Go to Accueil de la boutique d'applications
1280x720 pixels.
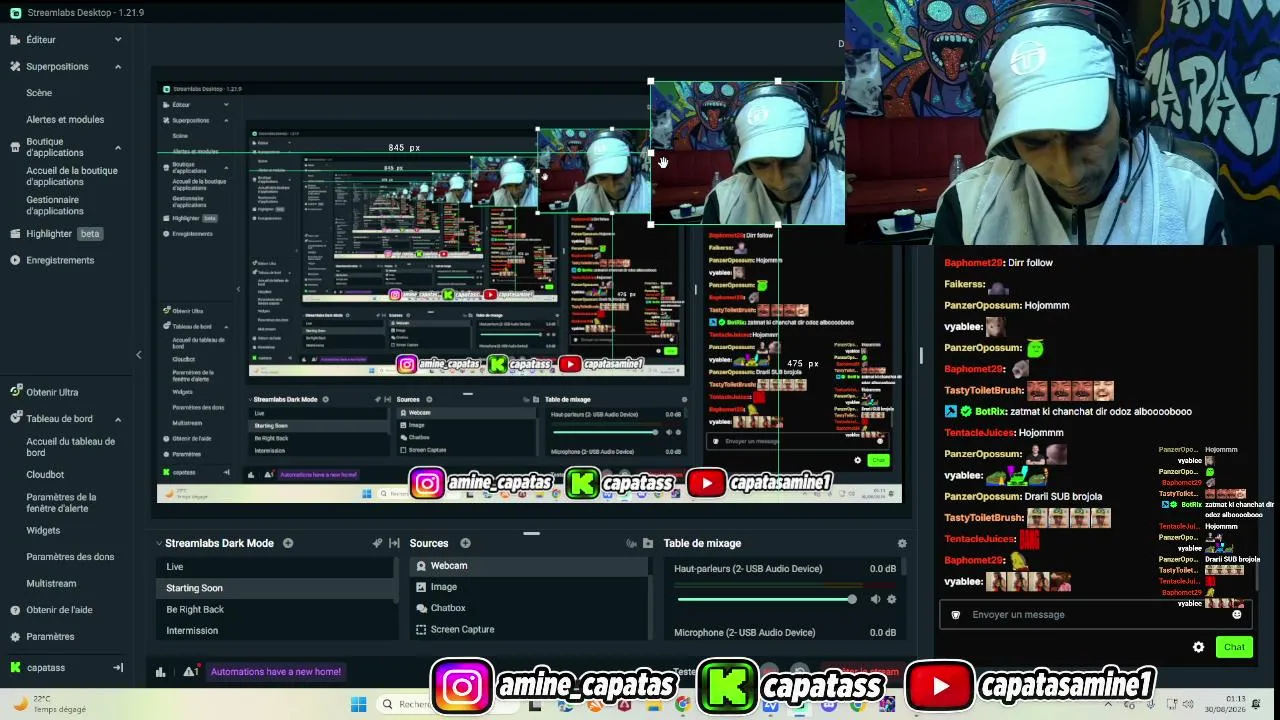(72, 176)
